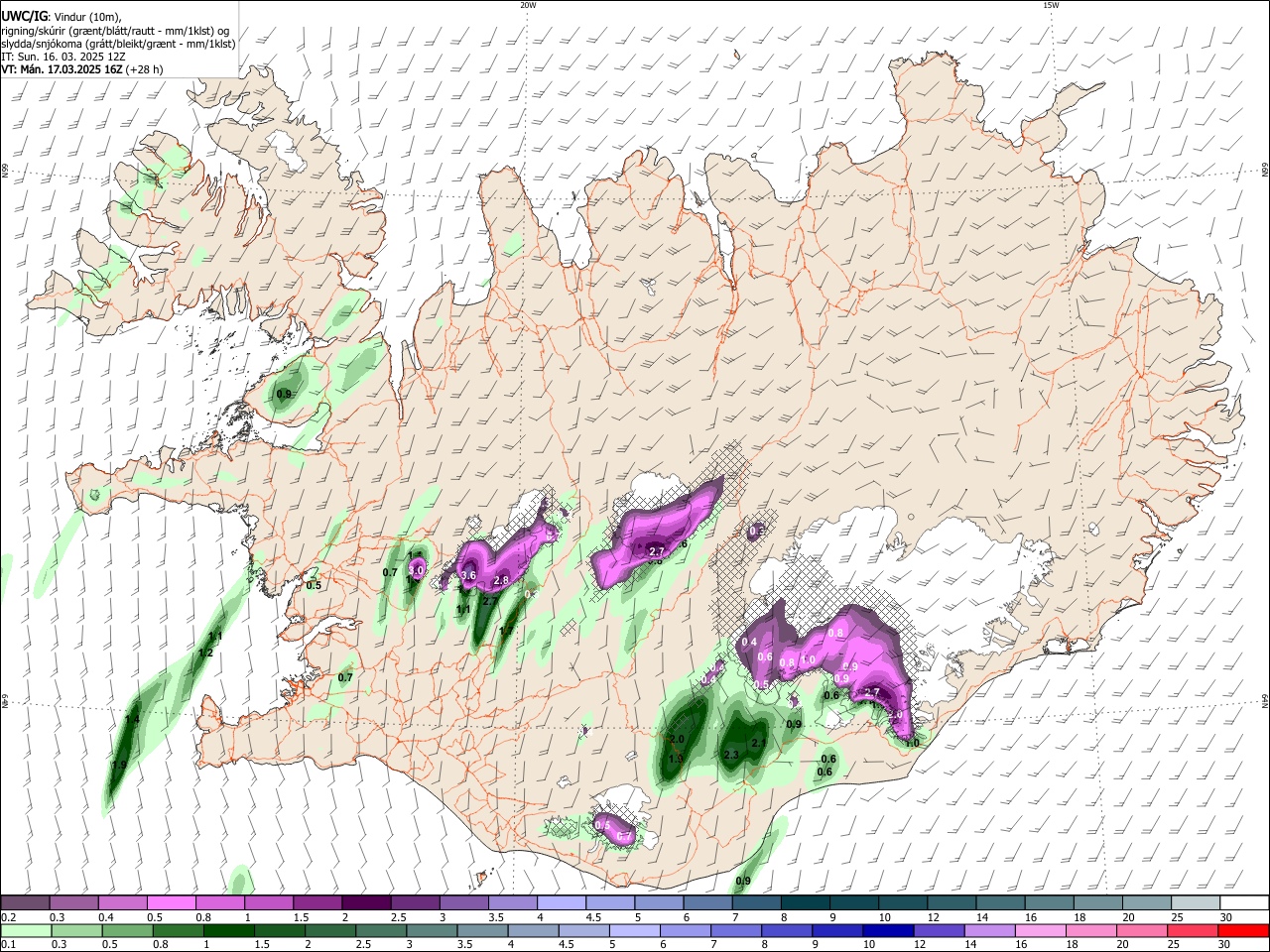Screen dimensions: 1270x952
Task: Select the 0.3–0.5 rain legend swatch
Action: [77, 930]
